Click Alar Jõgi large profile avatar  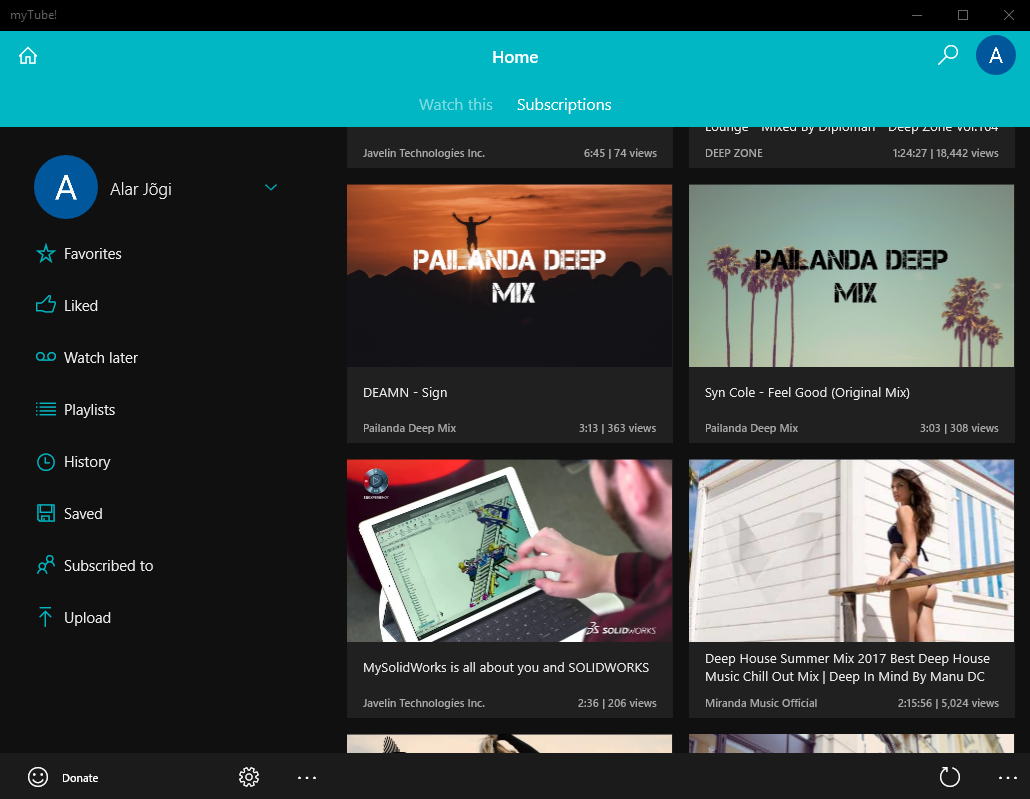(x=66, y=187)
